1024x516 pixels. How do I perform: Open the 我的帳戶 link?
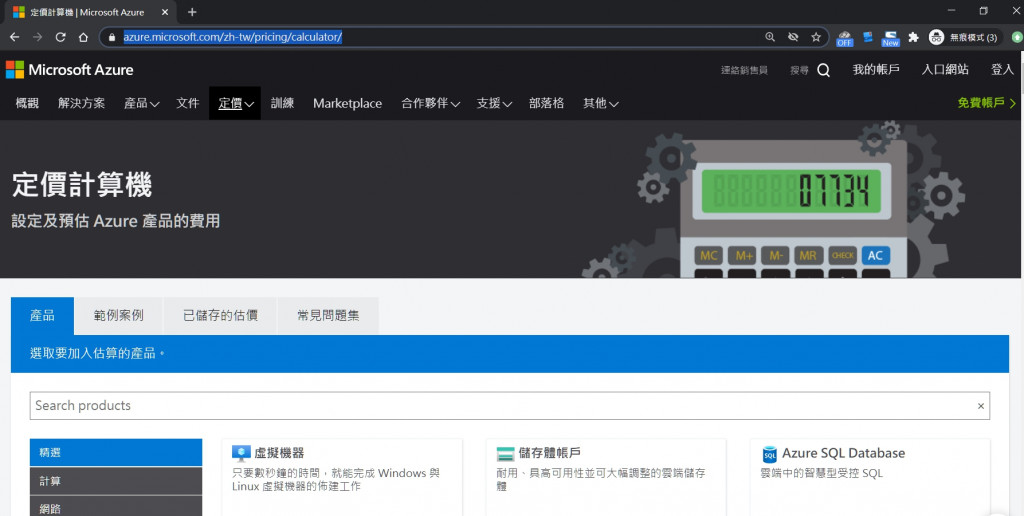click(x=876, y=69)
